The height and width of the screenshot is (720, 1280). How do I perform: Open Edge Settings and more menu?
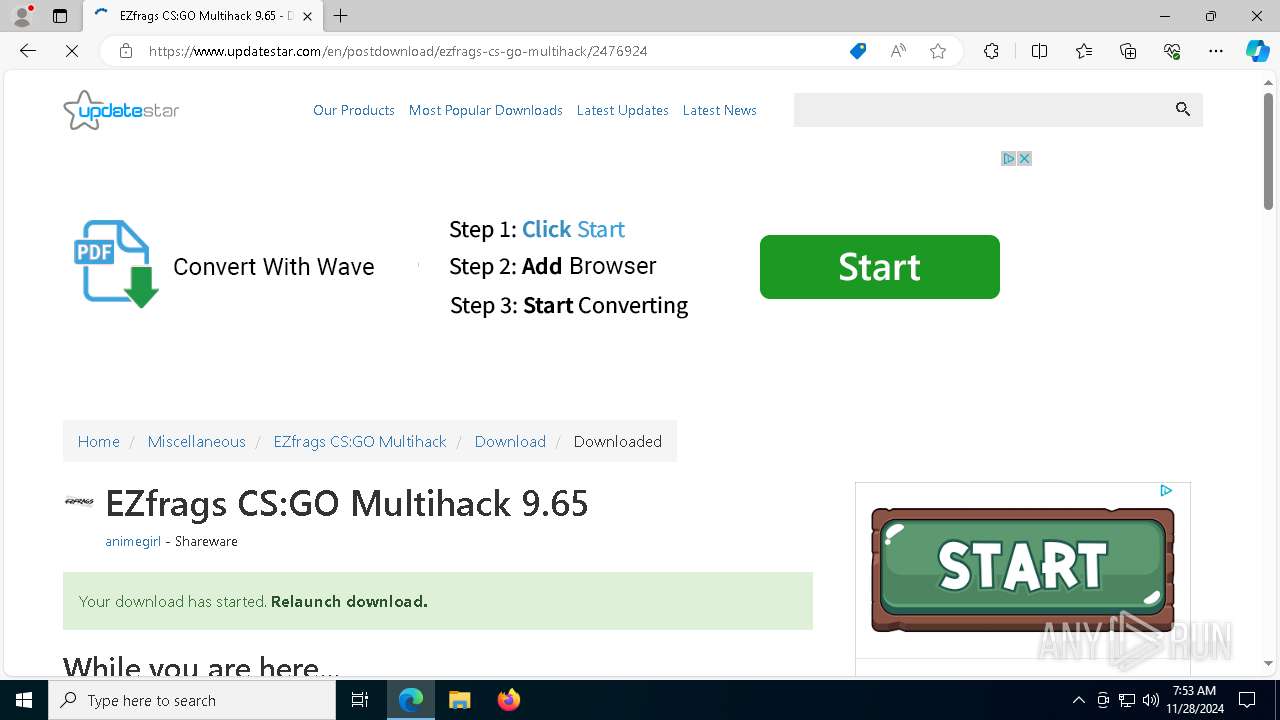click(x=1216, y=51)
